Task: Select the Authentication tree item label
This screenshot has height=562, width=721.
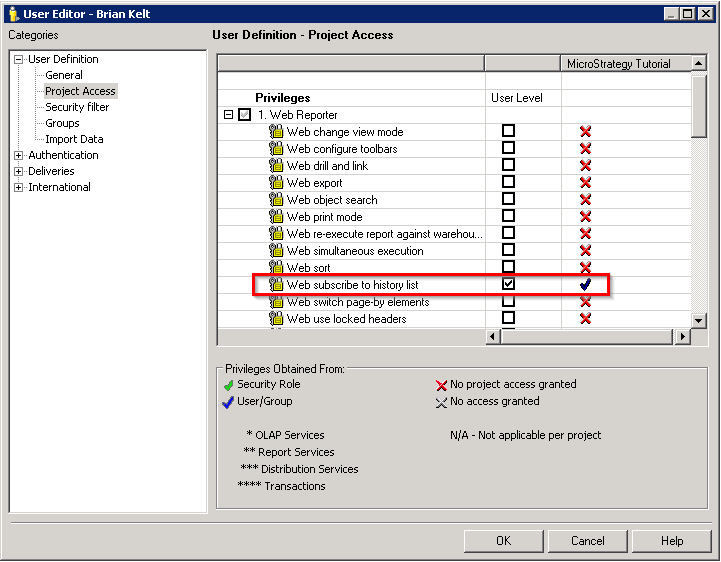Action: (x=63, y=155)
